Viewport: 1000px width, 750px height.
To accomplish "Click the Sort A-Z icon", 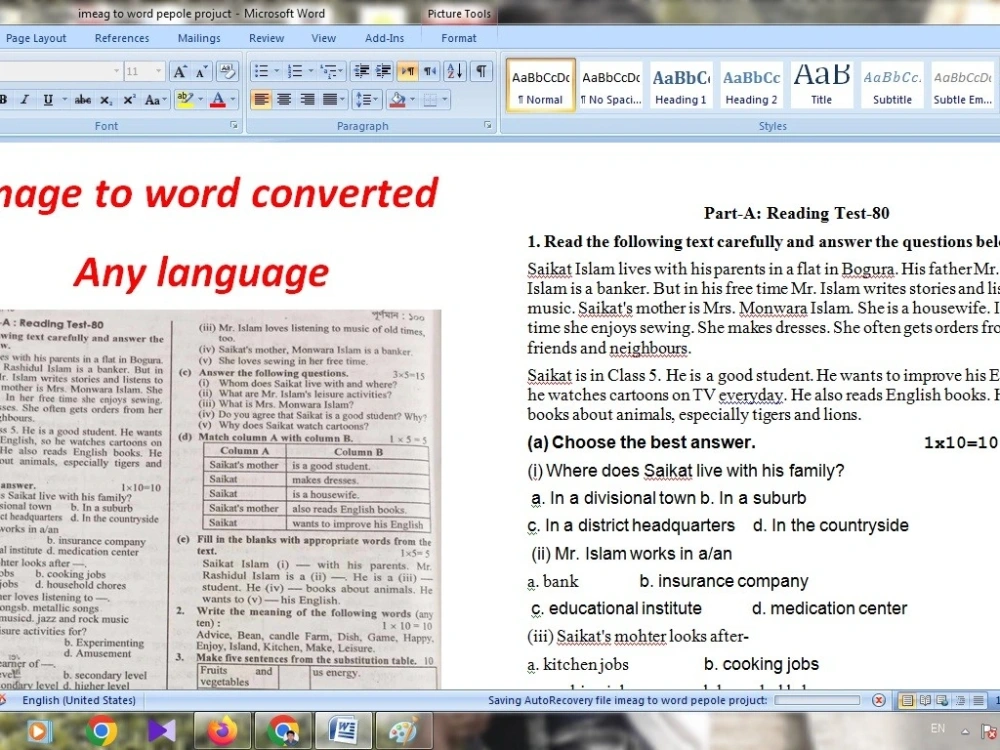I will click(x=455, y=71).
